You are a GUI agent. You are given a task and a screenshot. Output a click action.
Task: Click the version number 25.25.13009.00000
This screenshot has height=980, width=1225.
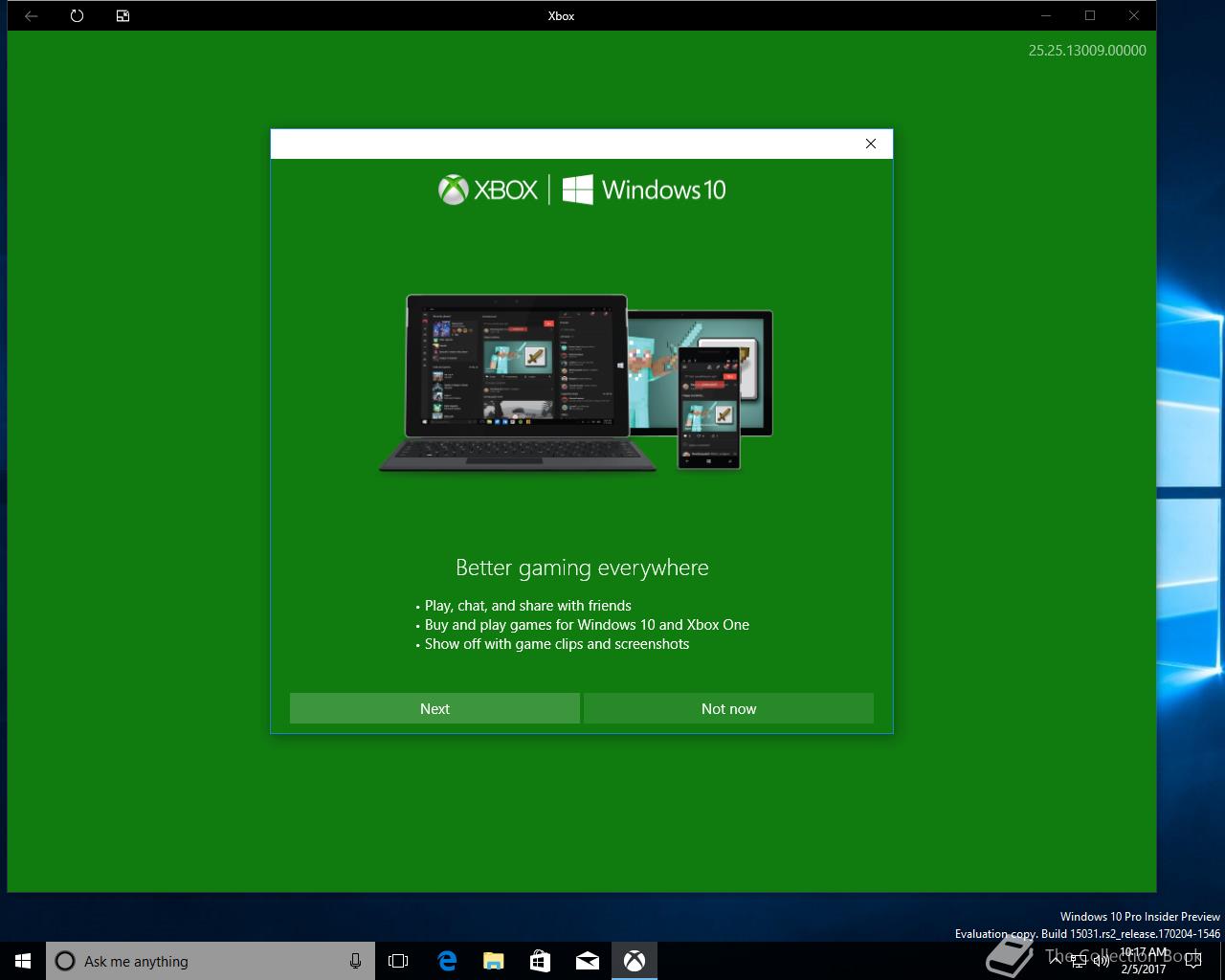1087,51
